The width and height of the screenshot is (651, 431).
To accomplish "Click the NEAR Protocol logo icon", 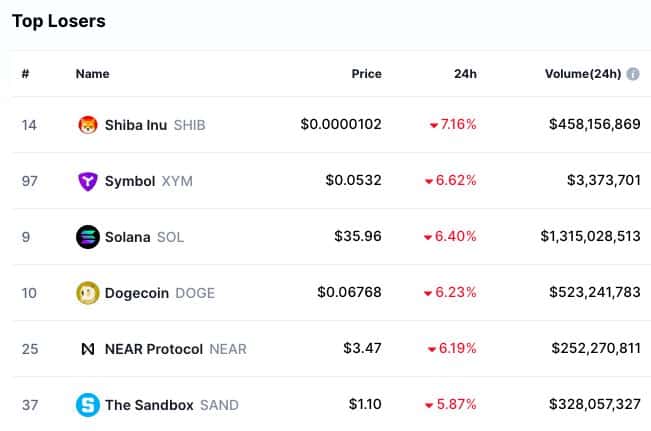I will point(88,349).
